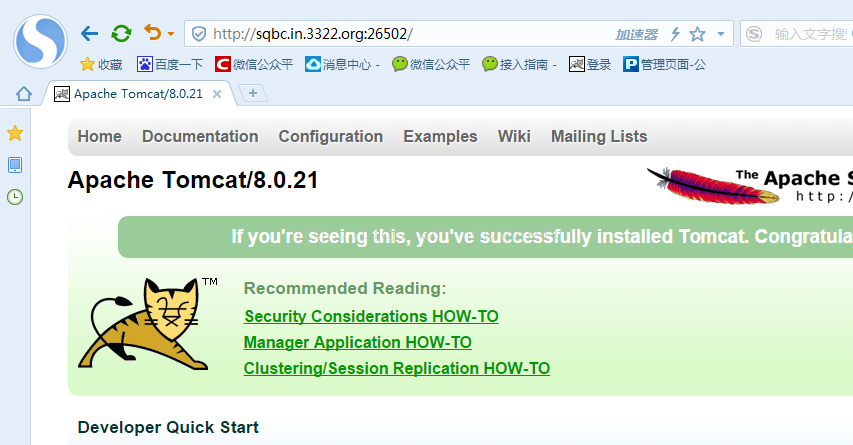Click the Recommended Reading heading
Screen dimensions: 853x445
tap(345, 288)
